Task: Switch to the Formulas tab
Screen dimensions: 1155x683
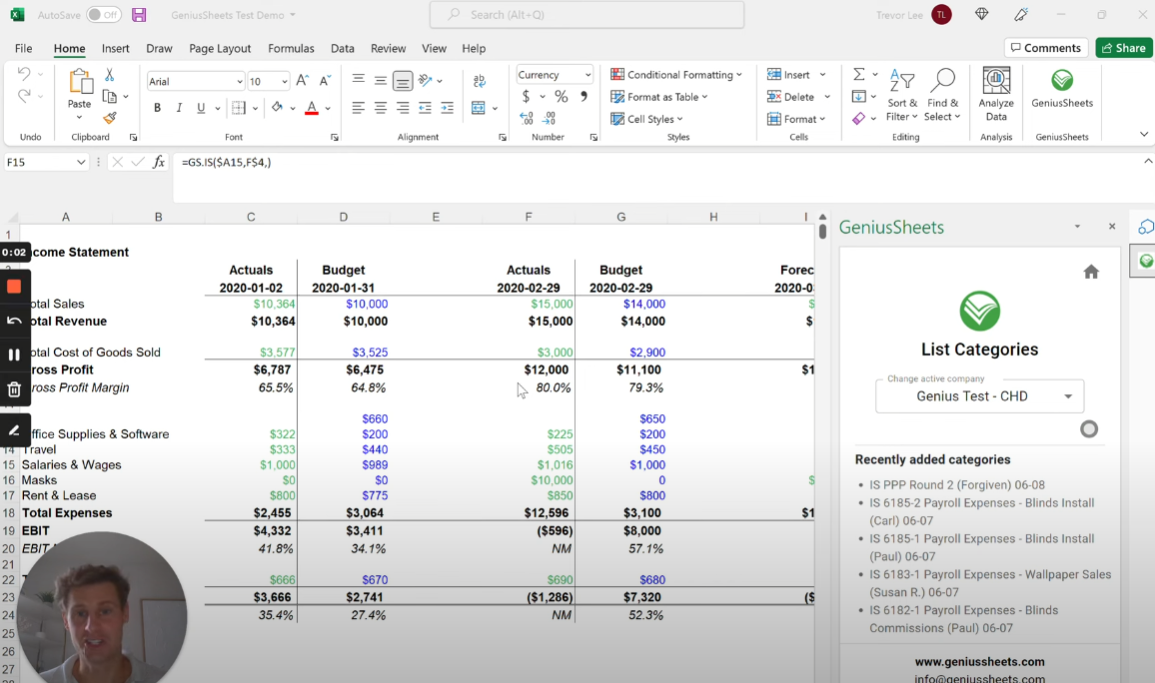Action: point(291,48)
